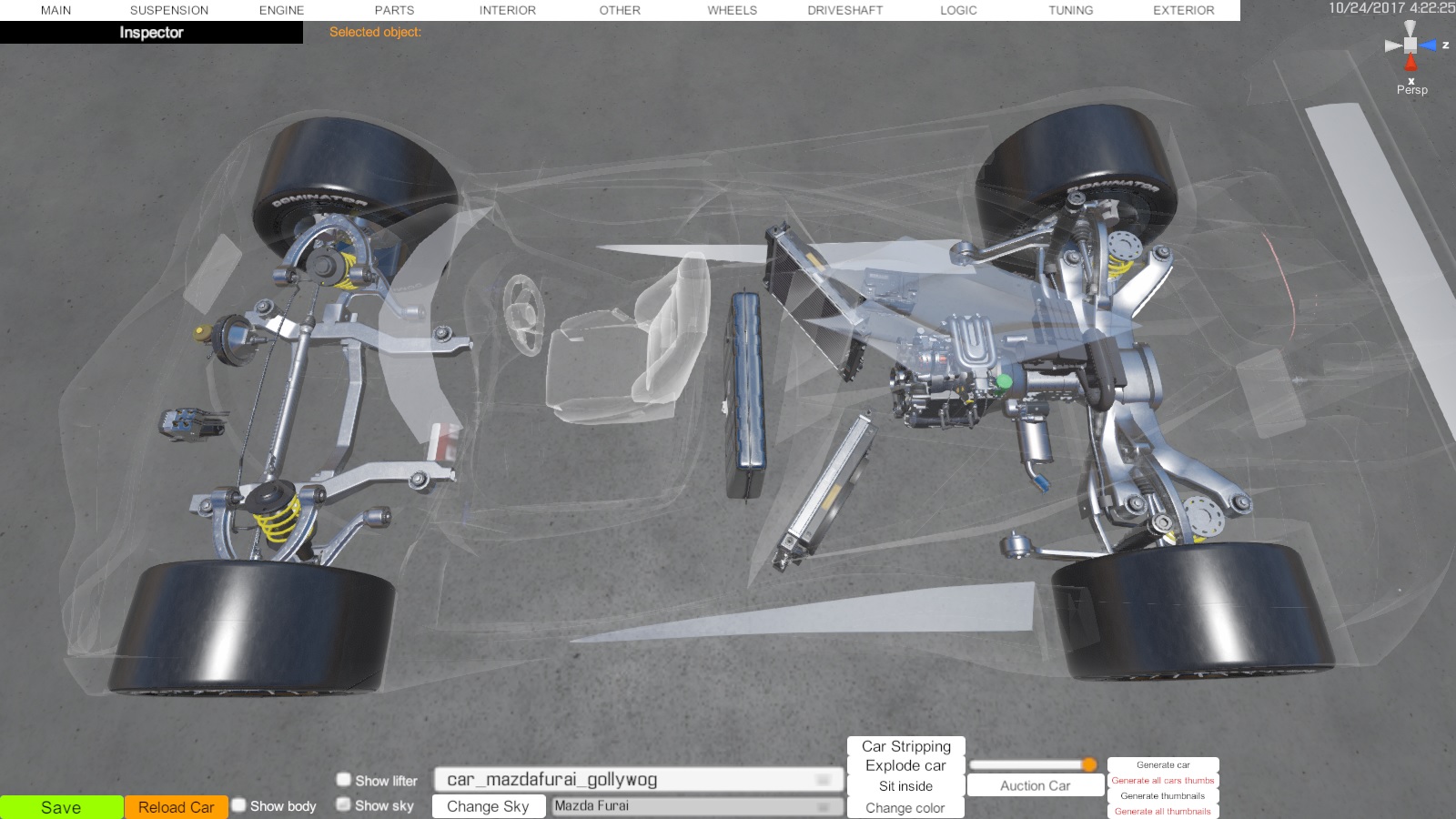Open the SUSPENSION tab
The width and height of the screenshot is (1456, 819).
[x=169, y=10]
